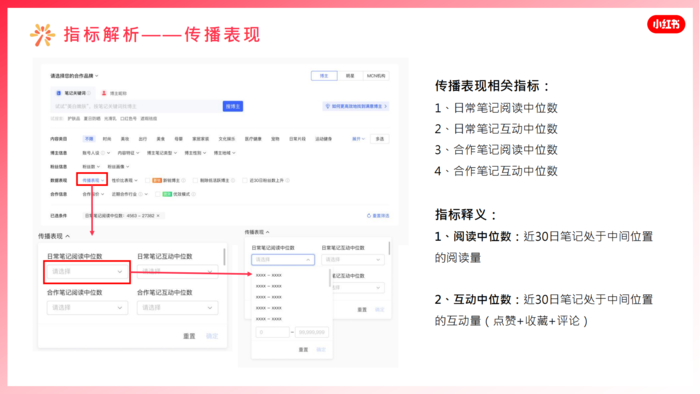This screenshot has width=700, height=394.
Task: Click the note icon beside 笔记关键词
Action: pyautogui.click(x=58, y=93)
